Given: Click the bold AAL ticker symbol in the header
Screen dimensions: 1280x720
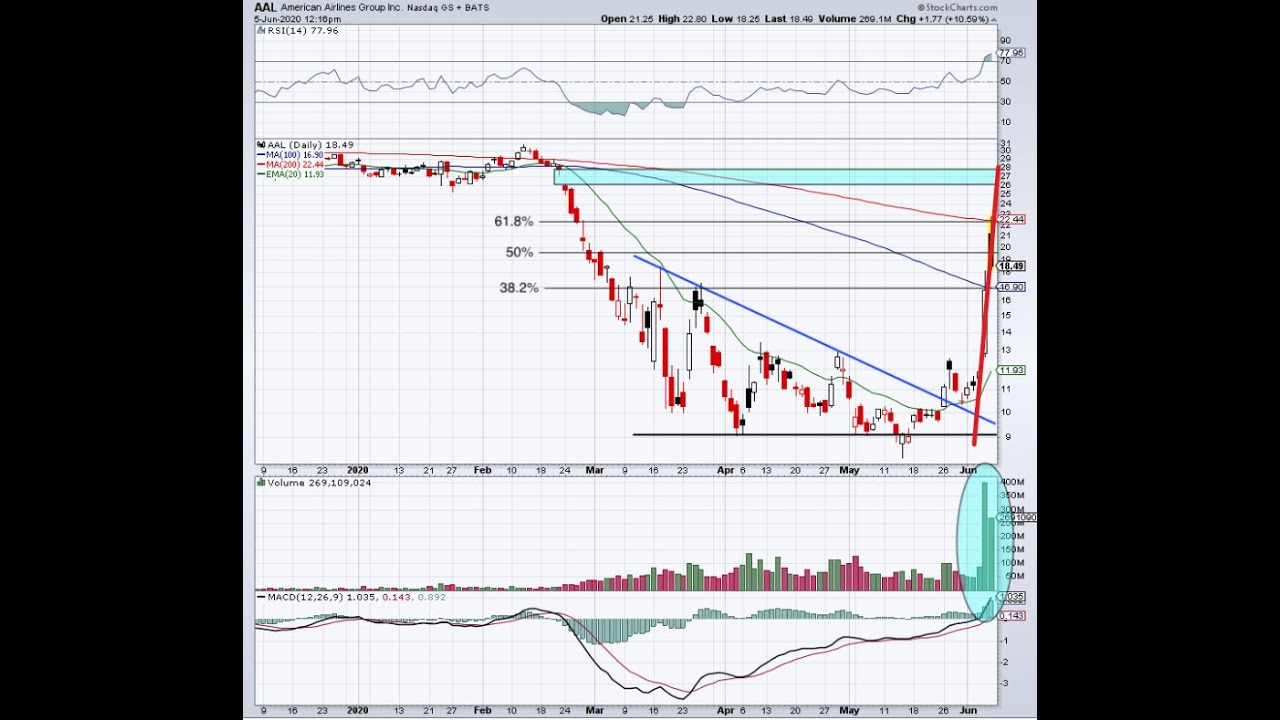Looking at the screenshot, I should click(x=265, y=6).
